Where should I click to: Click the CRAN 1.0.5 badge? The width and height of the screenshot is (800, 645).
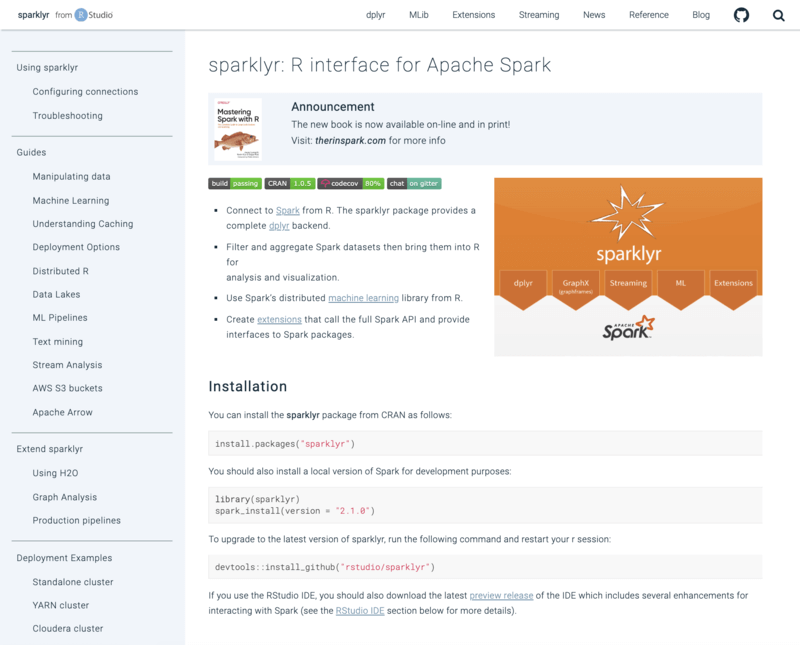[290, 184]
